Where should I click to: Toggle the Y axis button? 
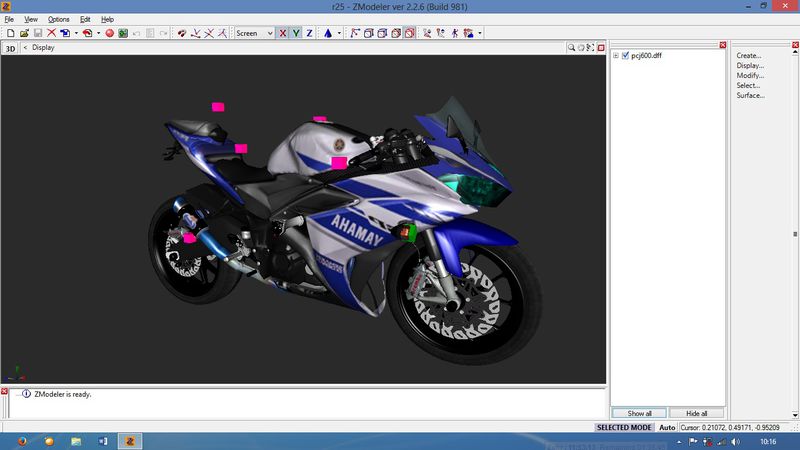296,33
